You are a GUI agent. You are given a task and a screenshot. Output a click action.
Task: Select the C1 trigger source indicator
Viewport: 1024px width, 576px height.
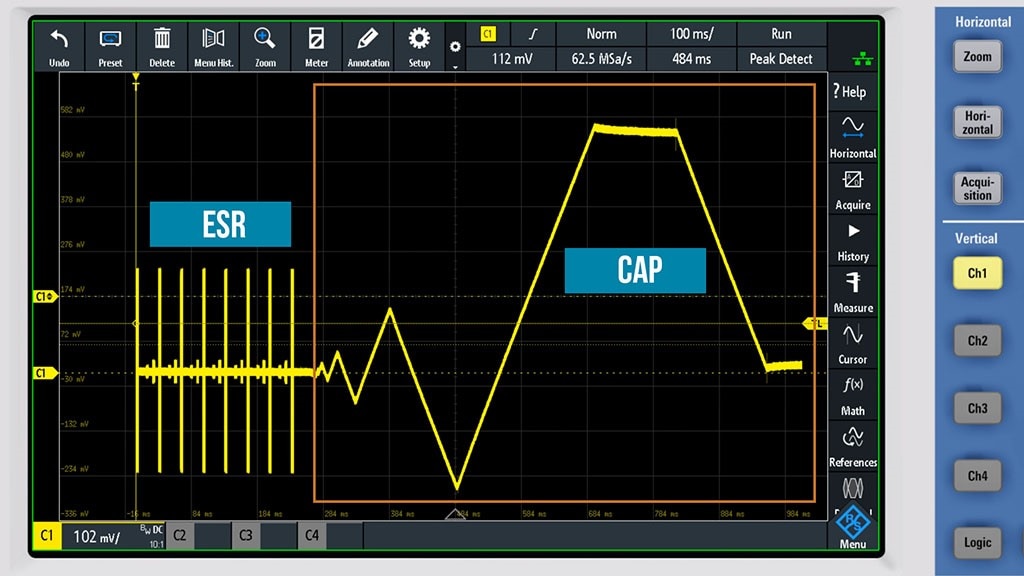[x=488, y=34]
